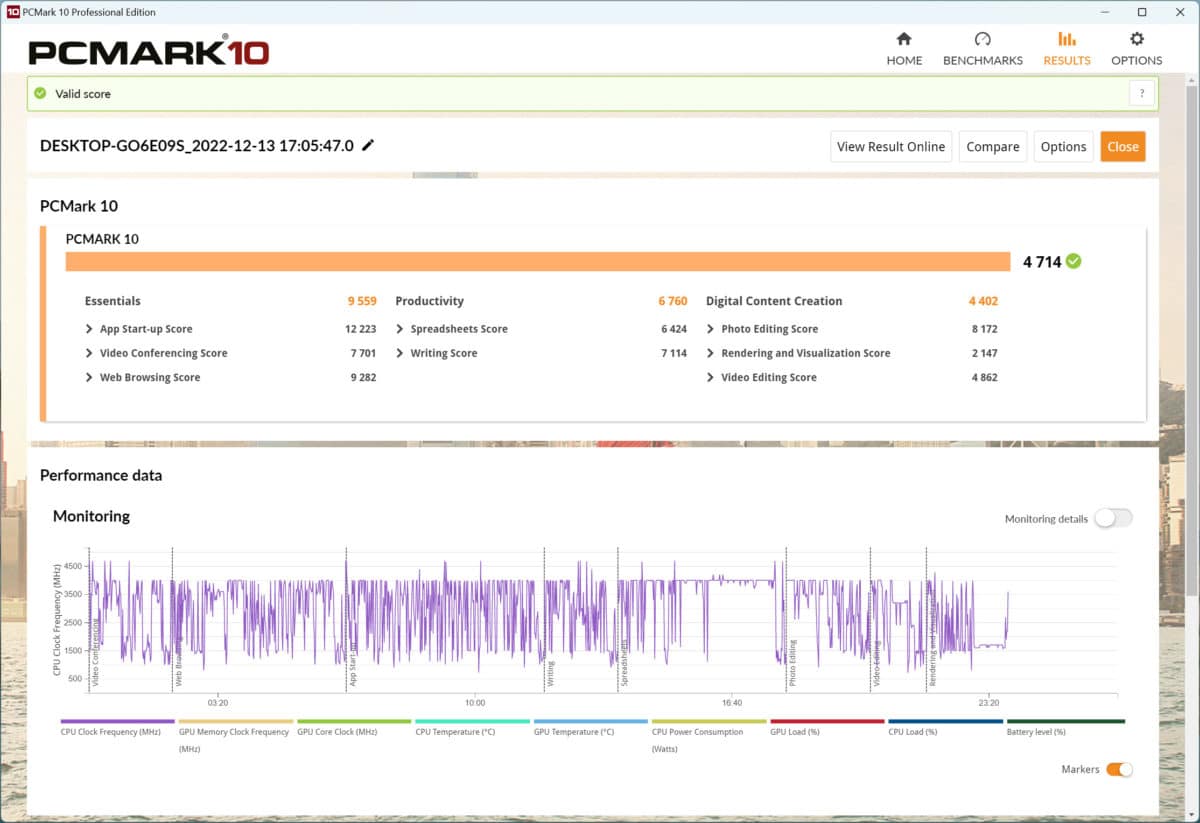Click Rendering and Visualization value 2 147
The image size is (1200, 823).
tap(983, 353)
